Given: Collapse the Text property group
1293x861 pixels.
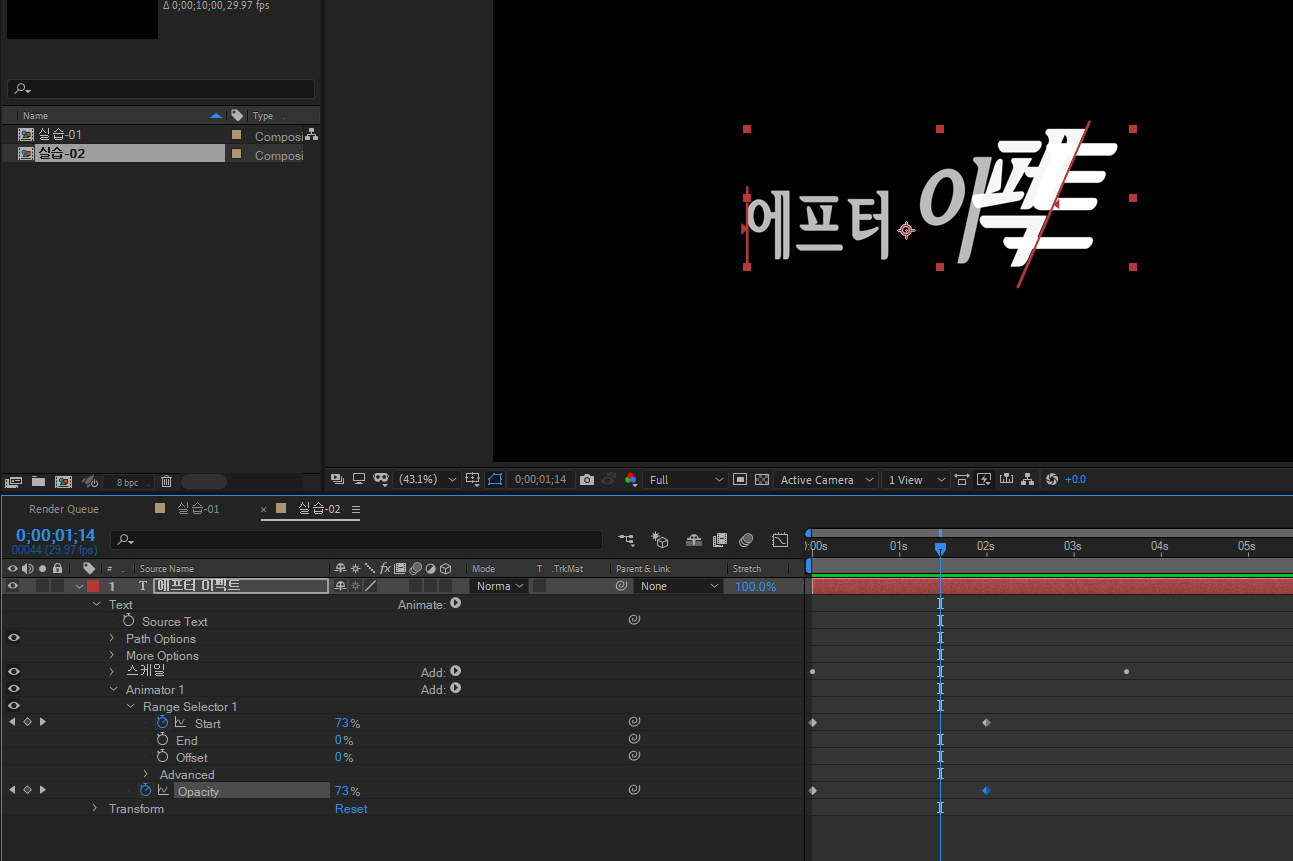Looking at the screenshot, I should tap(96, 604).
